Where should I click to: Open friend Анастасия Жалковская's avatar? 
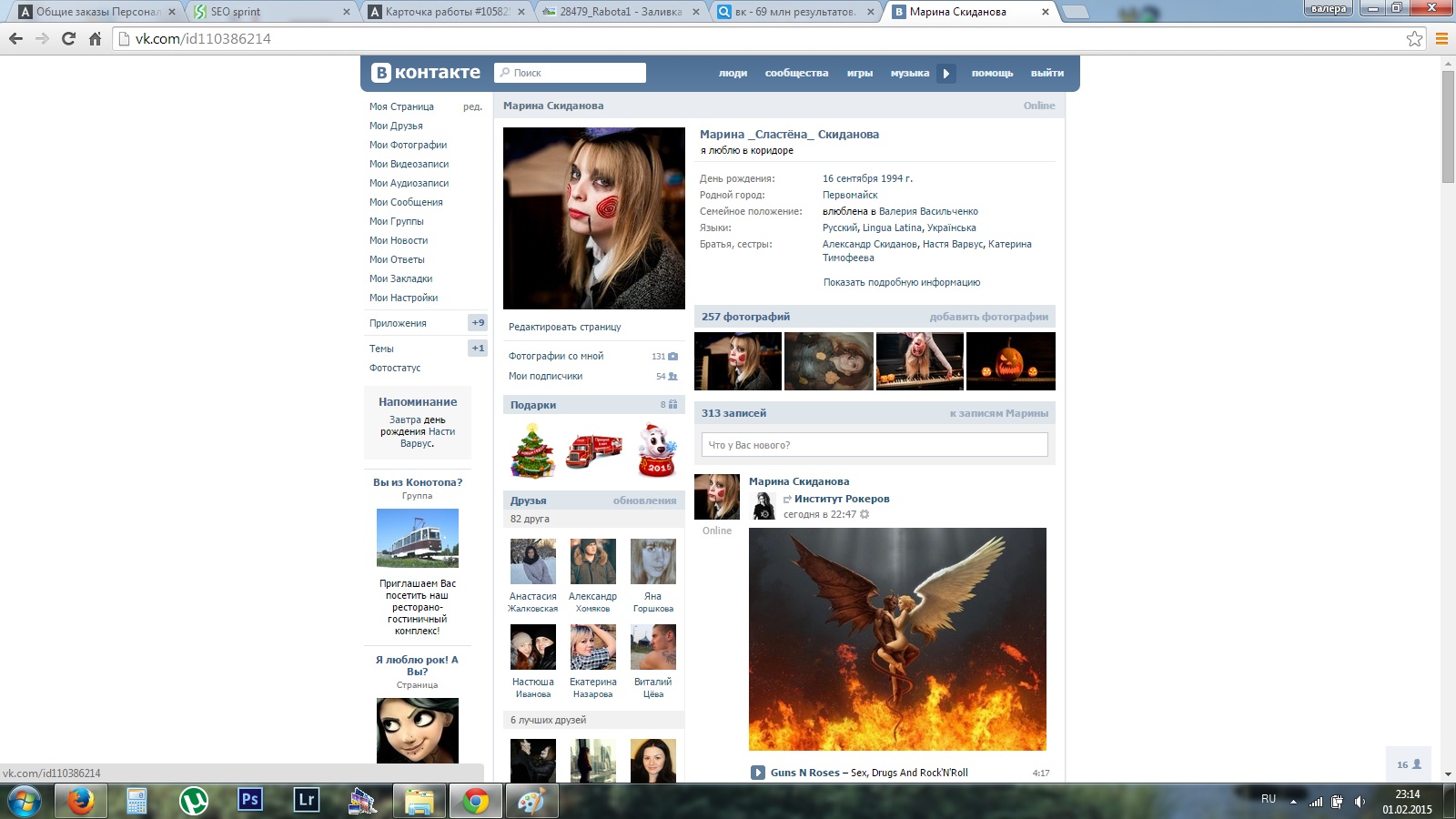click(x=533, y=561)
